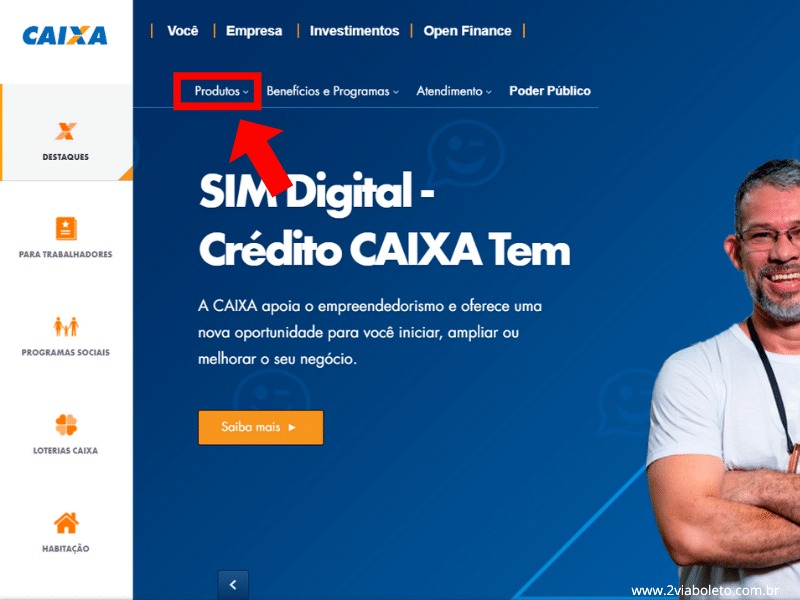800x600 pixels.
Task: Open Loterias CAIXA clover icon
Action: 66,424
